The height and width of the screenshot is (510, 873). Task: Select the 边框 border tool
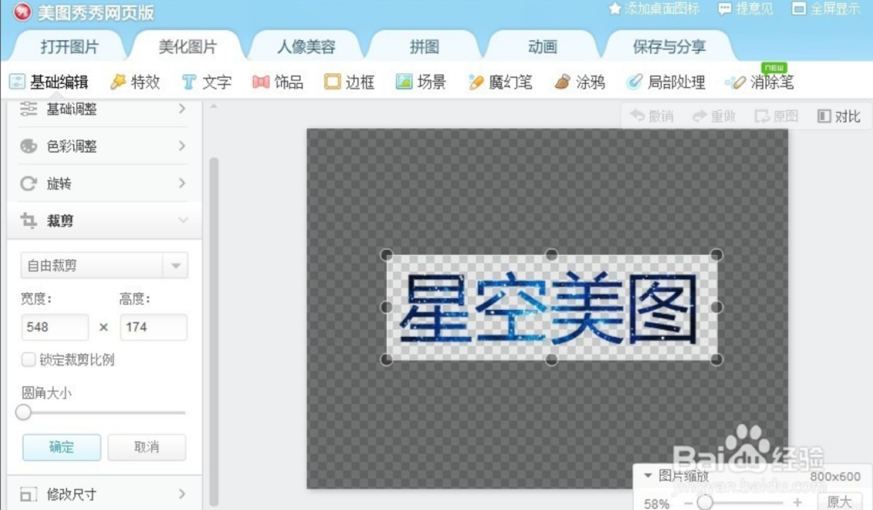[x=349, y=82]
